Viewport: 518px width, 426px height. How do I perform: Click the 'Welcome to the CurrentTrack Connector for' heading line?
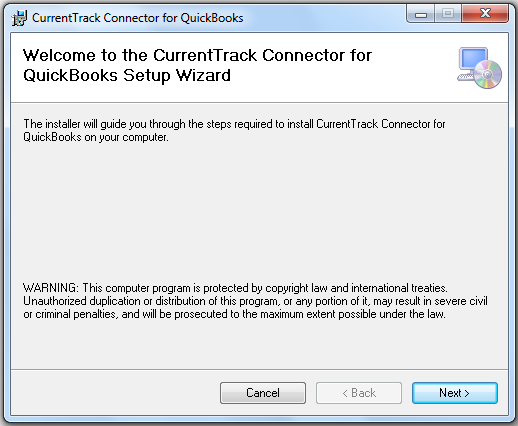[197, 55]
